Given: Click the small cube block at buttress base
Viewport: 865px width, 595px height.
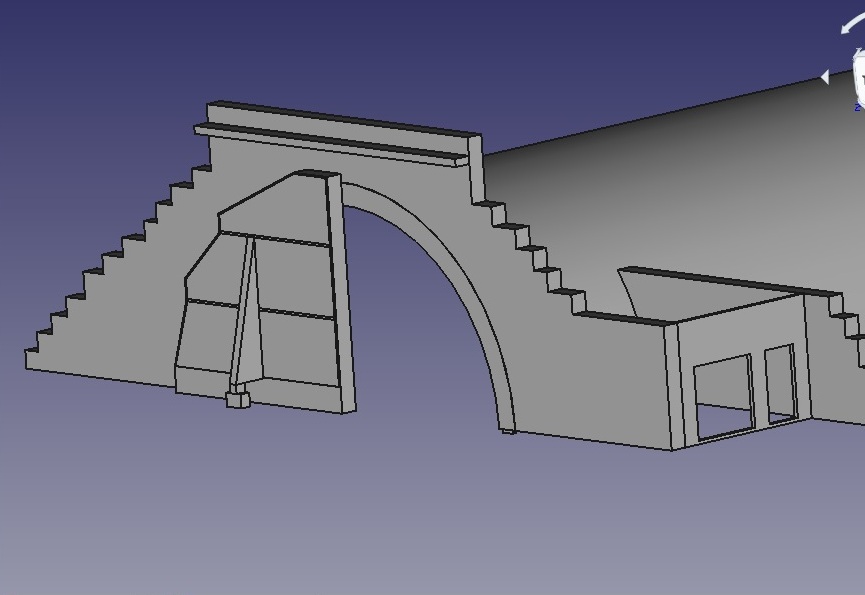Looking at the screenshot, I should pos(237,399).
